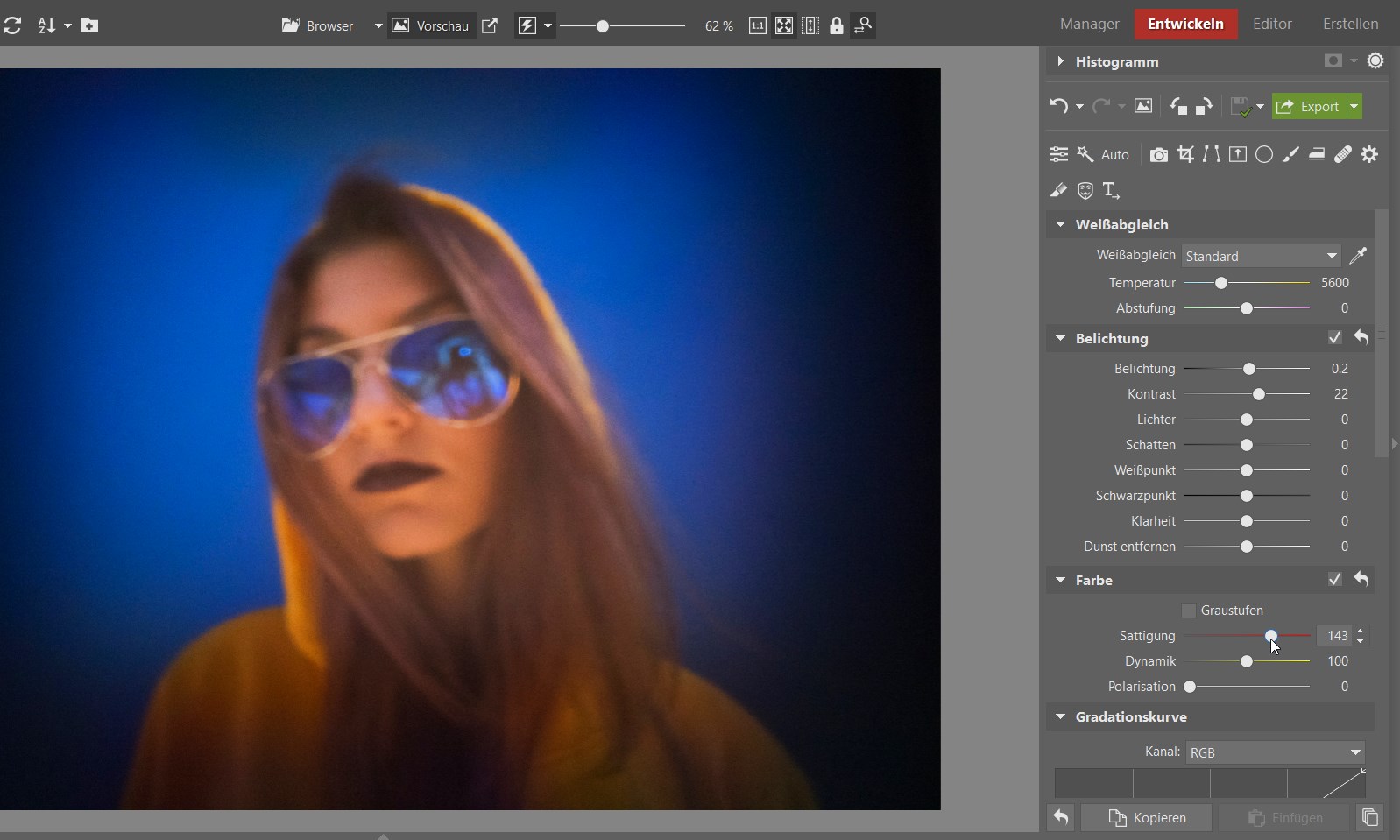
Task: Open the Kanal RGB dropdown
Action: (x=1275, y=752)
